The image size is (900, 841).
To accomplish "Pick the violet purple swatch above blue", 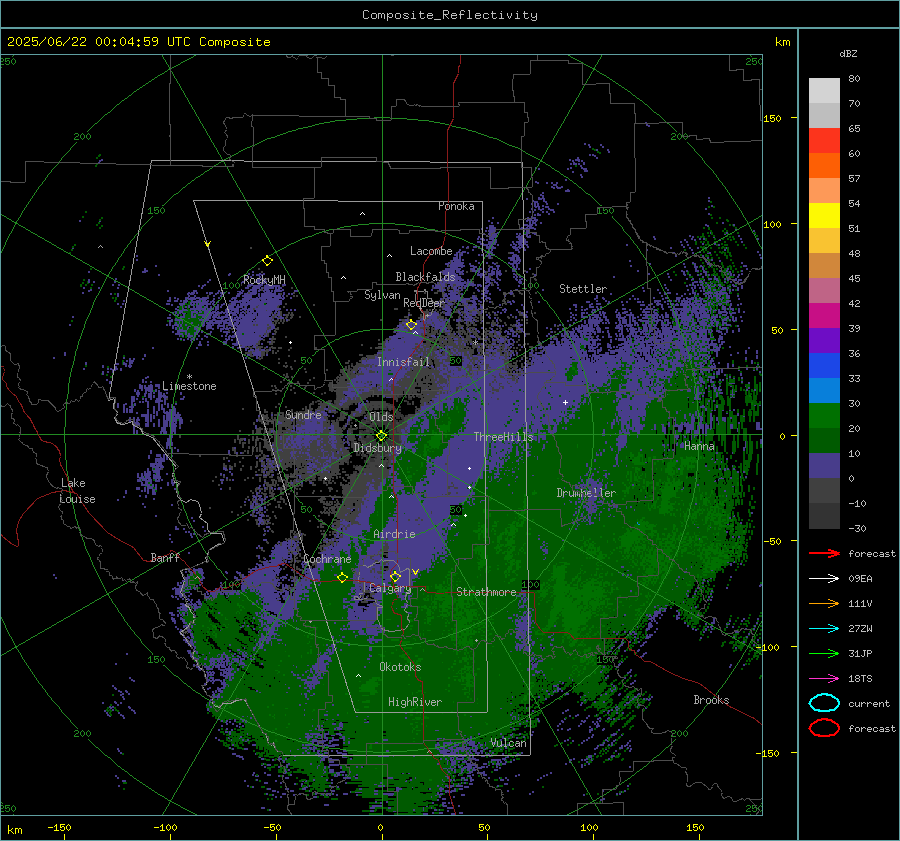I will (x=824, y=340).
